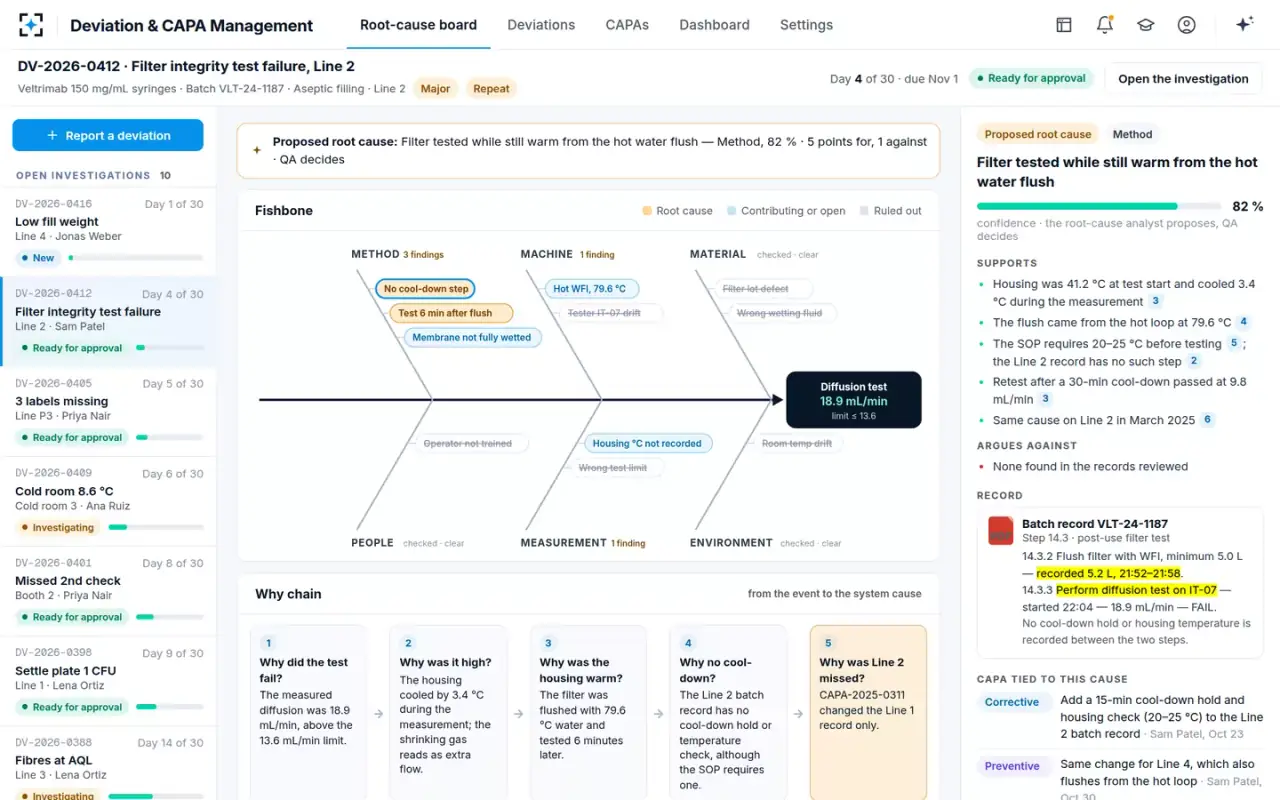Open evidence reference 4 for hot loop flush
1280x800 pixels.
pyautogui.click(x=1243, y=322)
